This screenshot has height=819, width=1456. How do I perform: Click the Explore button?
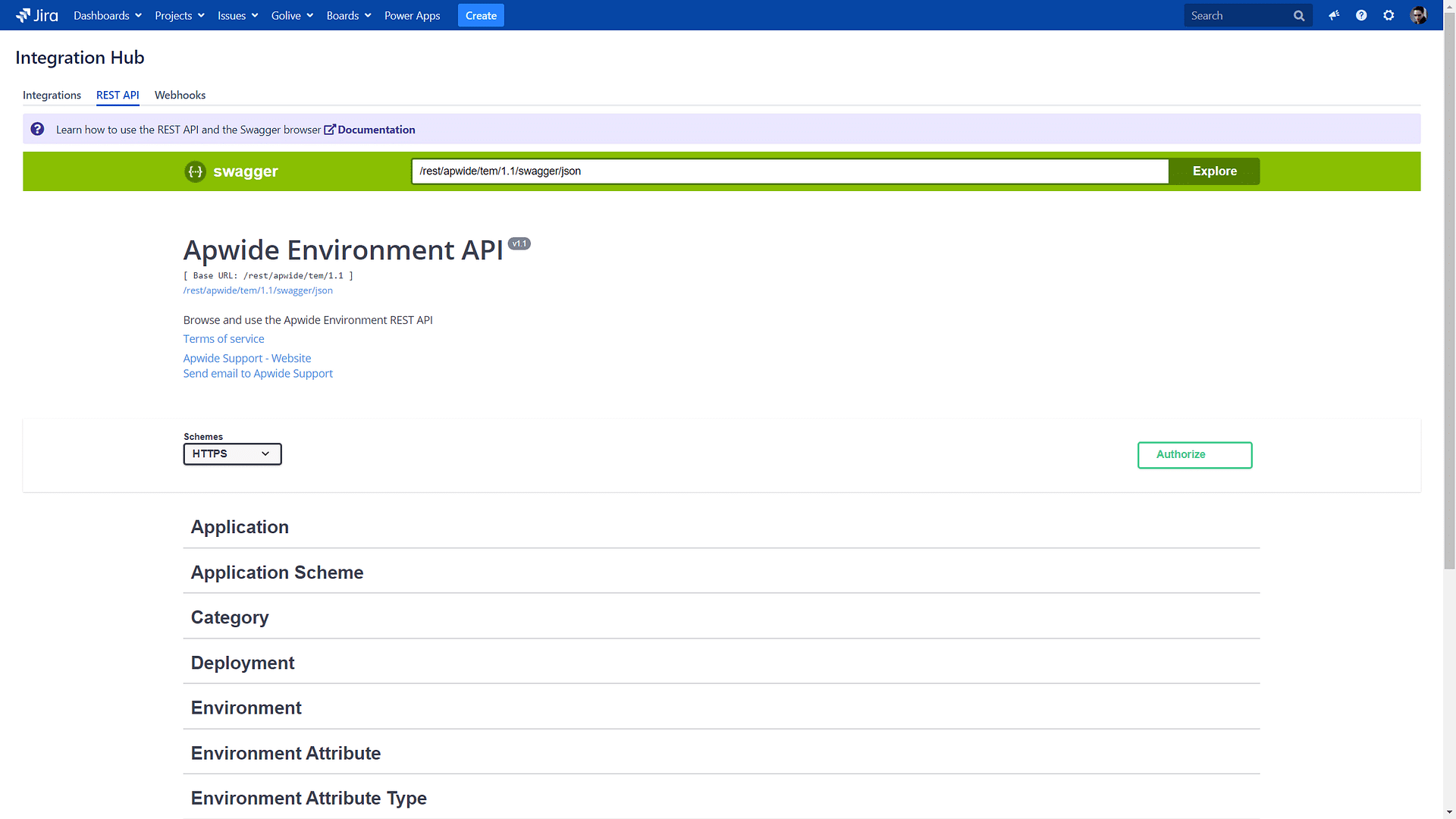[1214, 171]
